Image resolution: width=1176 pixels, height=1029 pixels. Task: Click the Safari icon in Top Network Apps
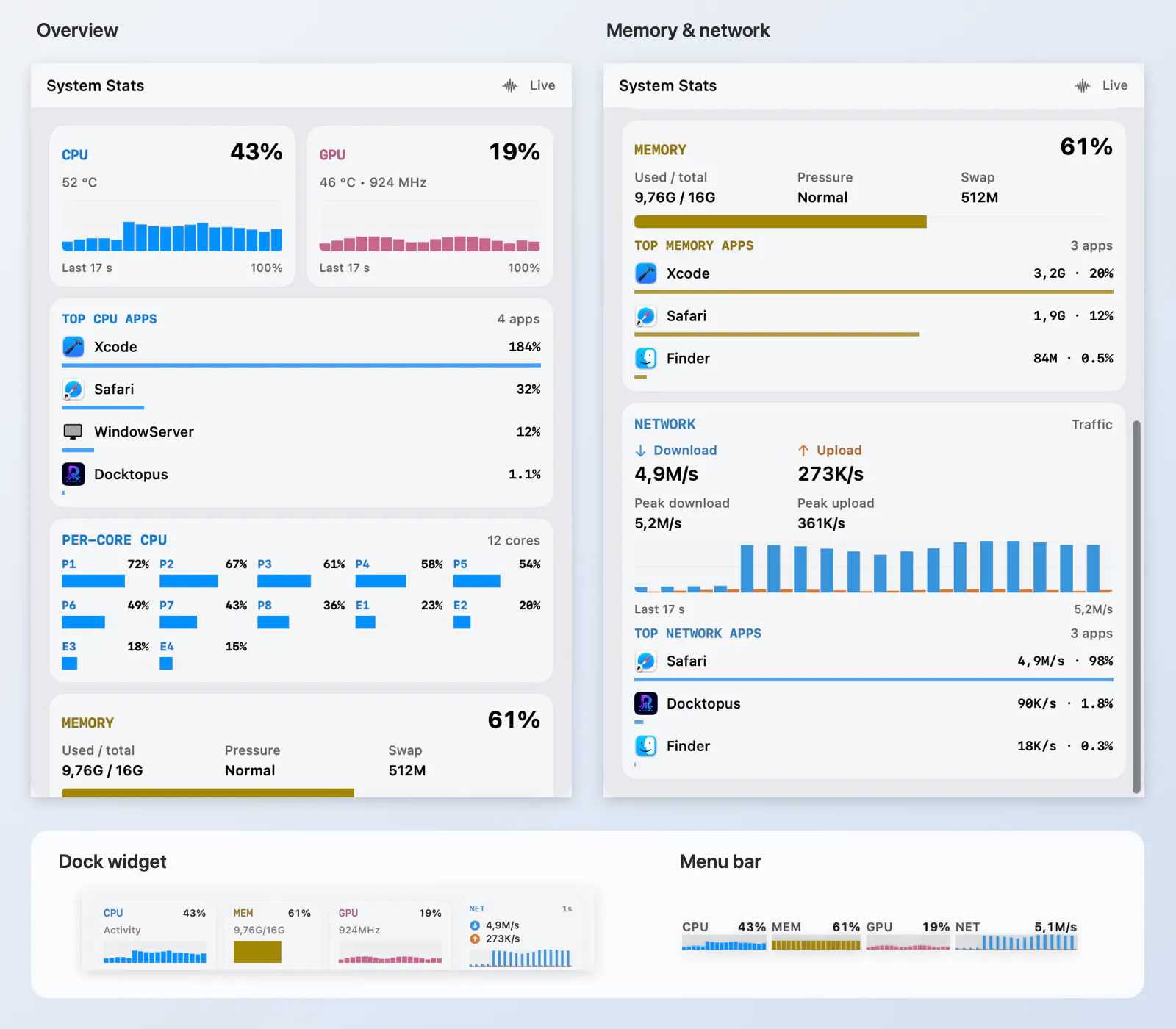click(x=646, y=661)
